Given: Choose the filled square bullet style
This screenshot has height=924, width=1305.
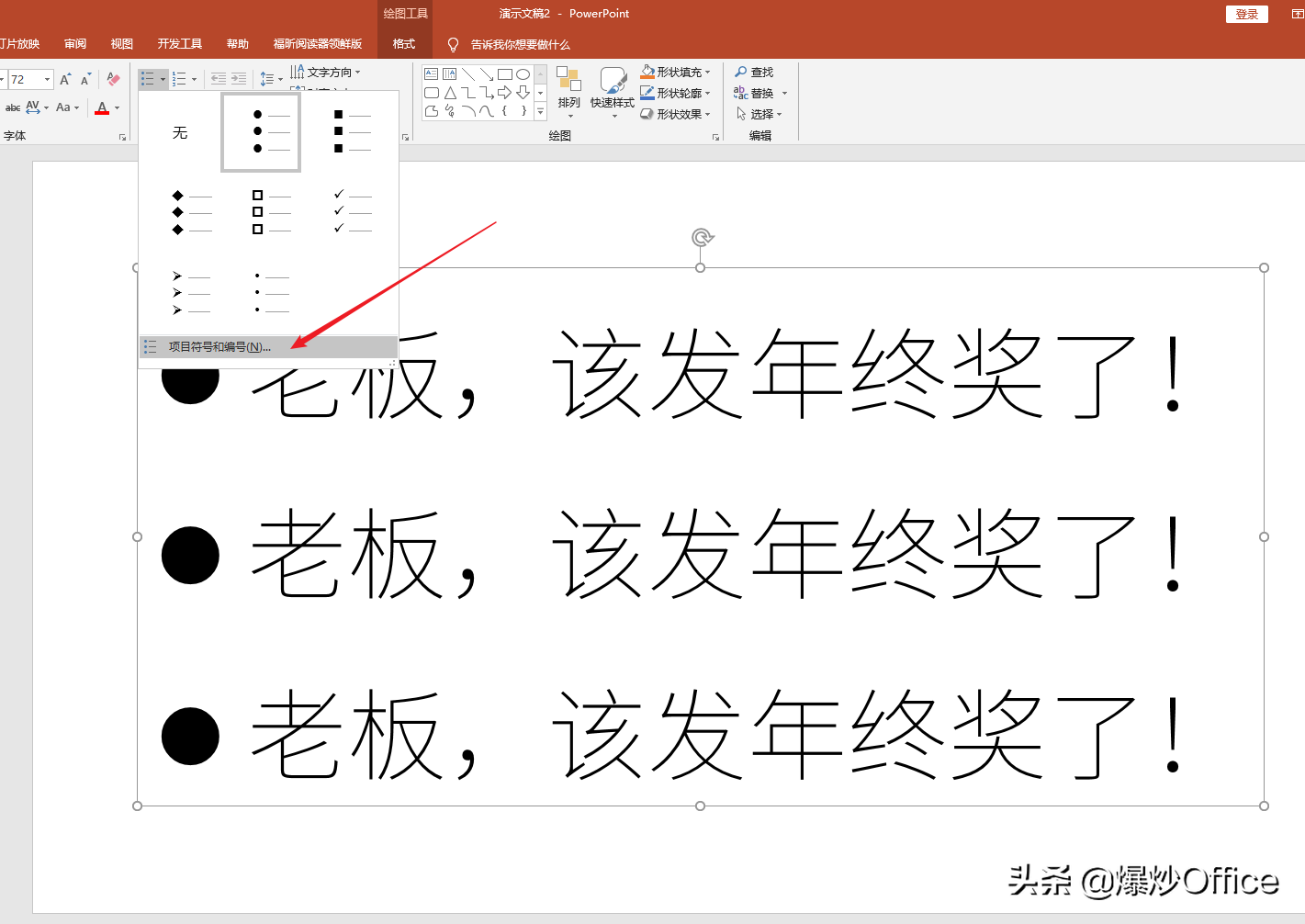Looking at the screenshot, I should pos(353,132).
